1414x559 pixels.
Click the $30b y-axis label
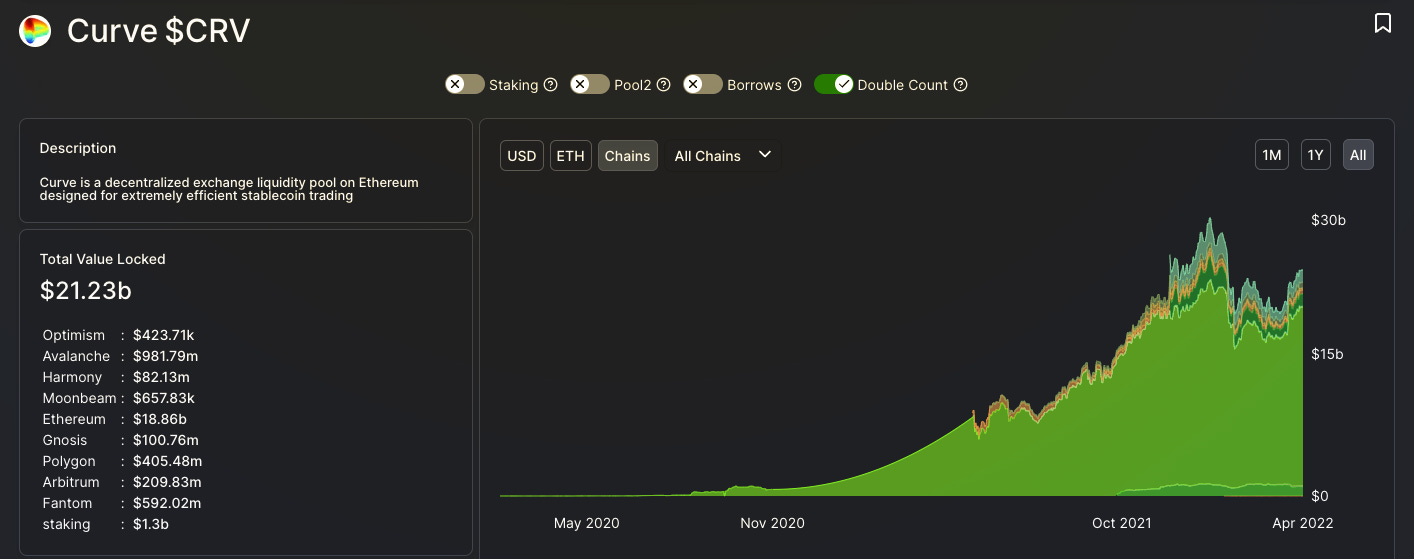click(x=1328, y=220)
